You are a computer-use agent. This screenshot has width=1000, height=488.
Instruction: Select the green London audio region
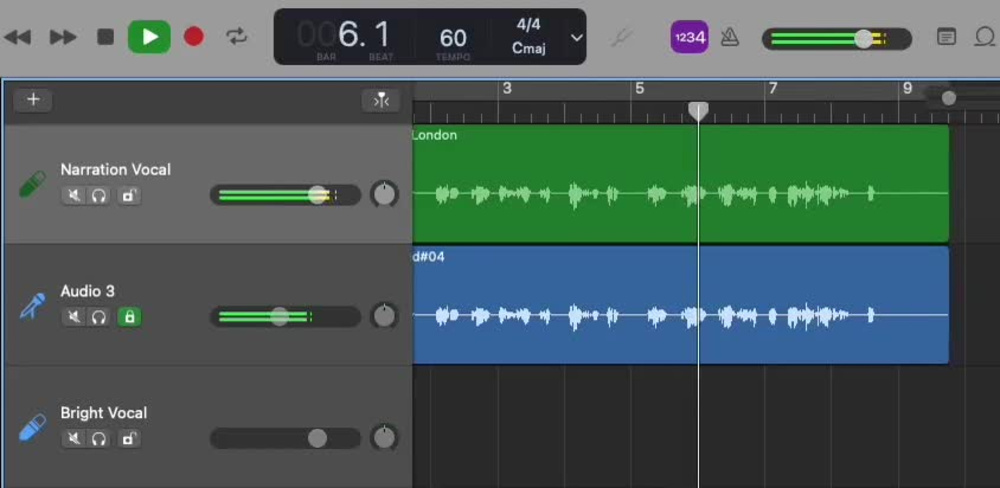[681, 184]
